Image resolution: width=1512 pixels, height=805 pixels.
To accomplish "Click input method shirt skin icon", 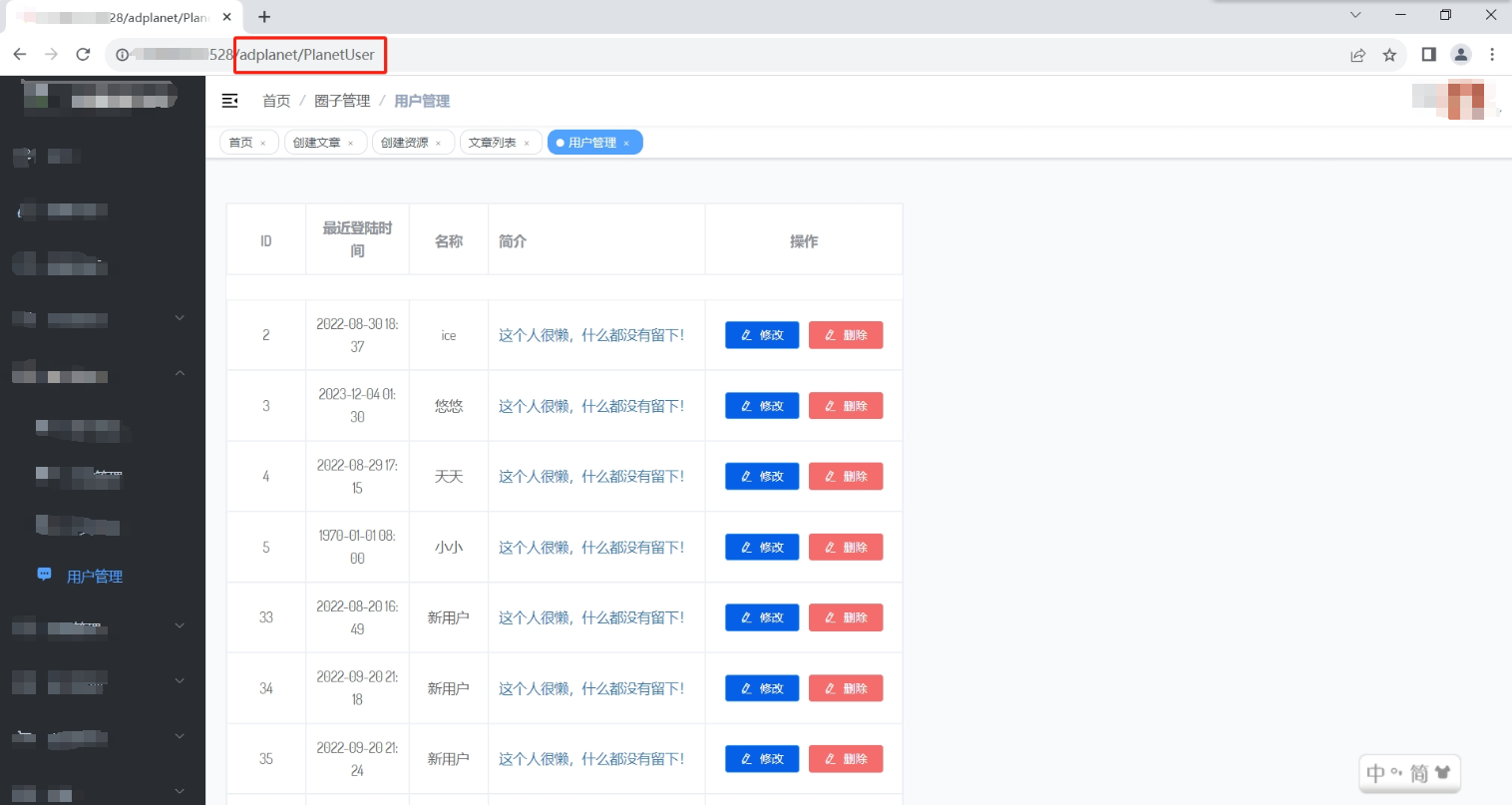I will (1442, 772).
